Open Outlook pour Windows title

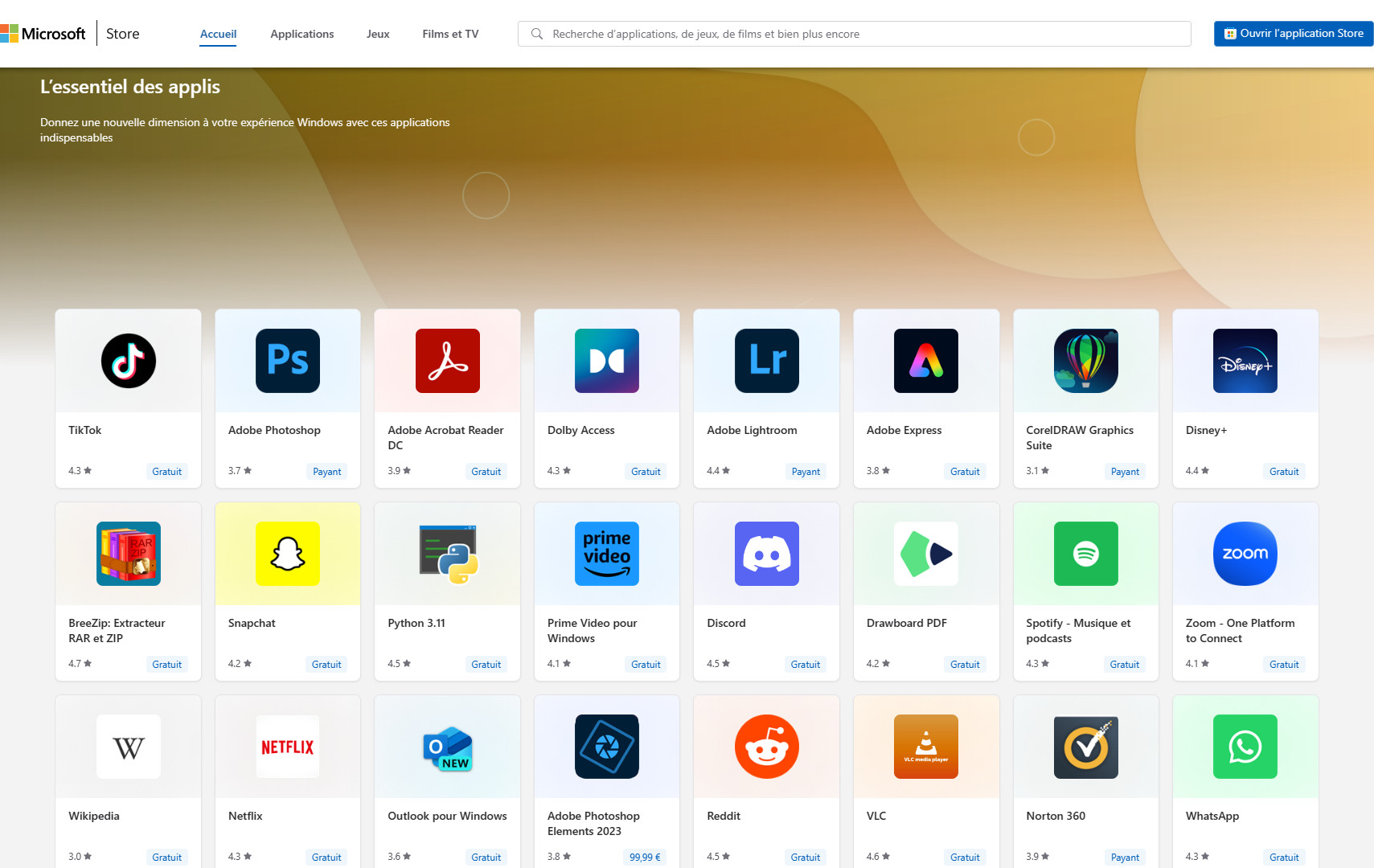(x=447, y=816)
